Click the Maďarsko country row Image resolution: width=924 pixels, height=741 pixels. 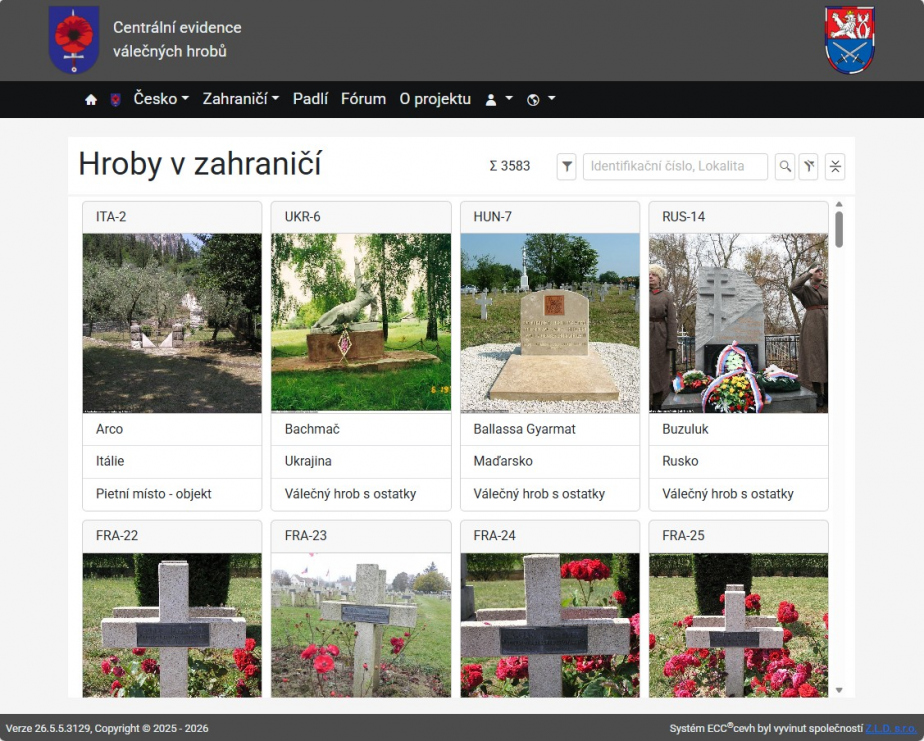pyautogui.click(x=550, y=462)
